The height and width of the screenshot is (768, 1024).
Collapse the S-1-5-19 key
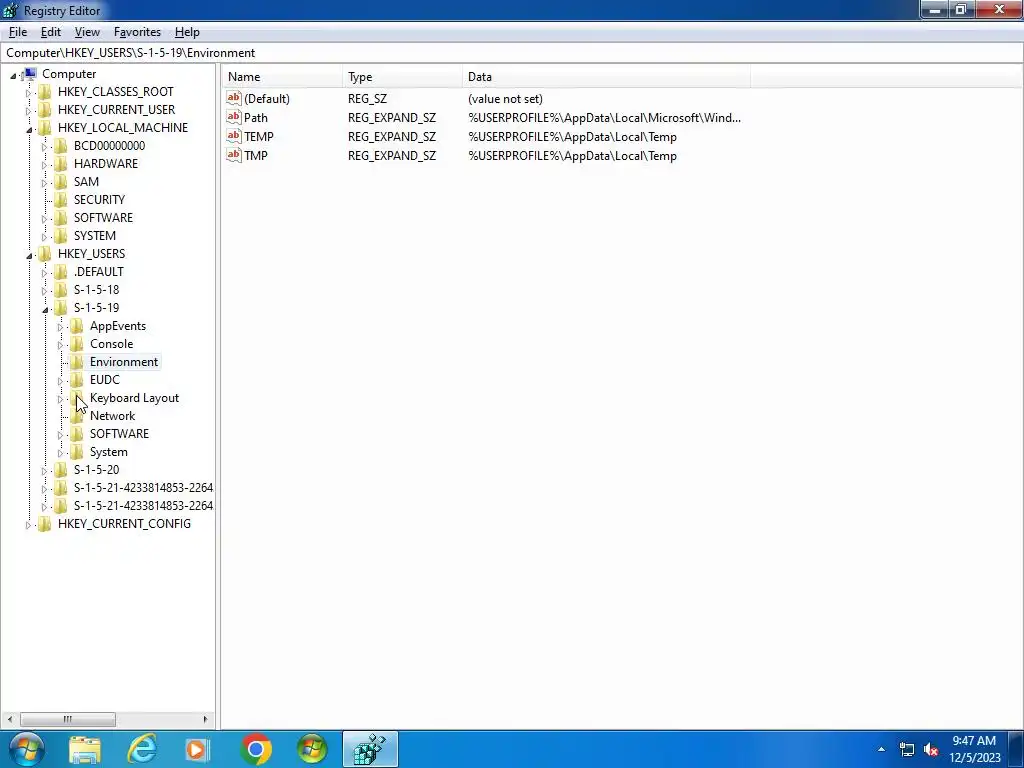[x=45, y=310]
